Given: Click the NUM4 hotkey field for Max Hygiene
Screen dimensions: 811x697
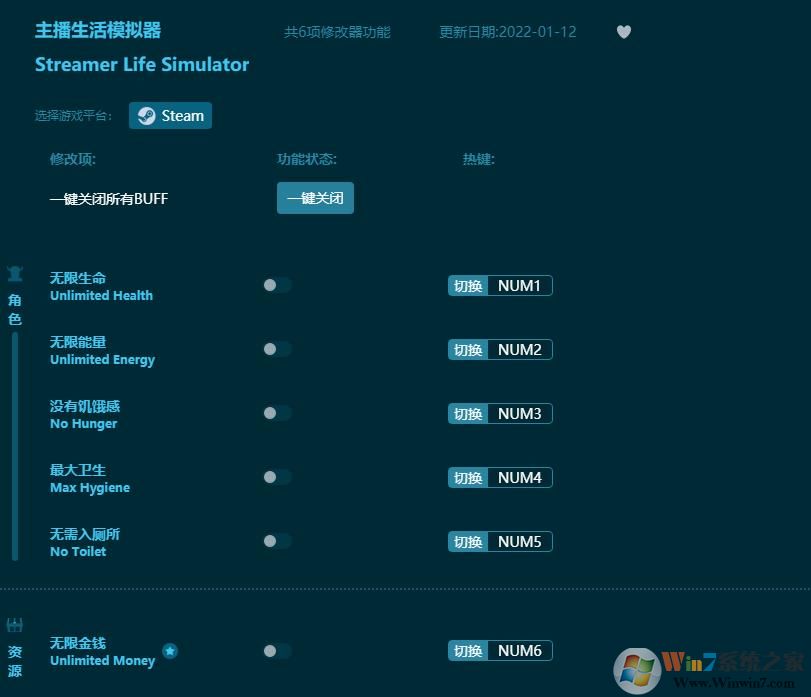Looking at the screenshot, I should [519, 477].
